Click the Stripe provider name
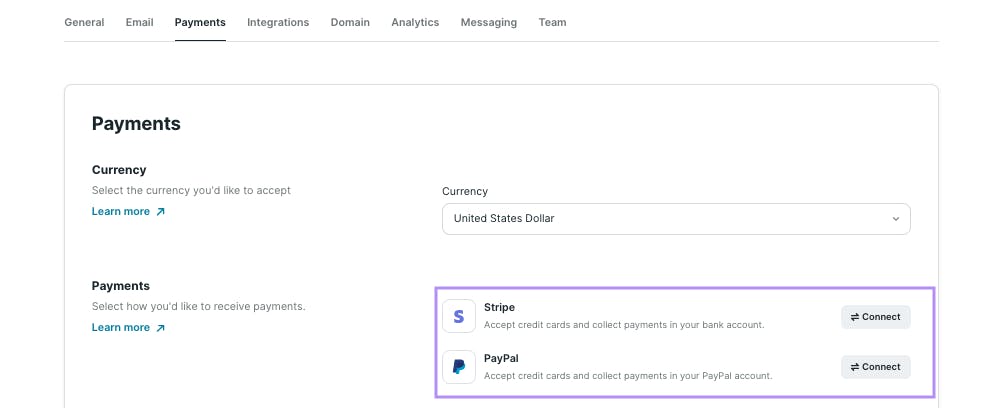The height and width of the screenshot is (408, 982). 499,307
